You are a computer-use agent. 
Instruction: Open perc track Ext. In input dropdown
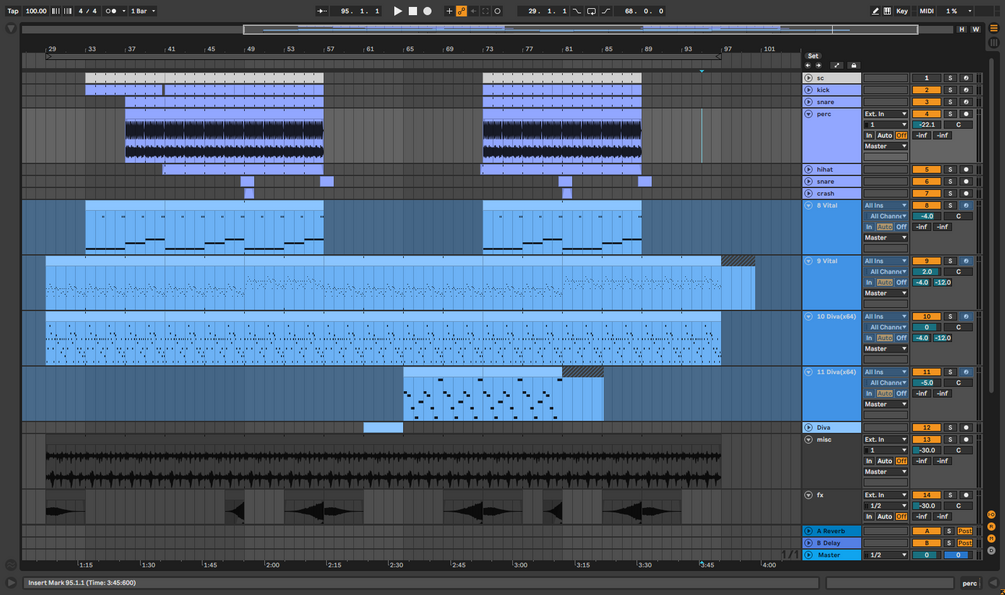tap(886, 114)
